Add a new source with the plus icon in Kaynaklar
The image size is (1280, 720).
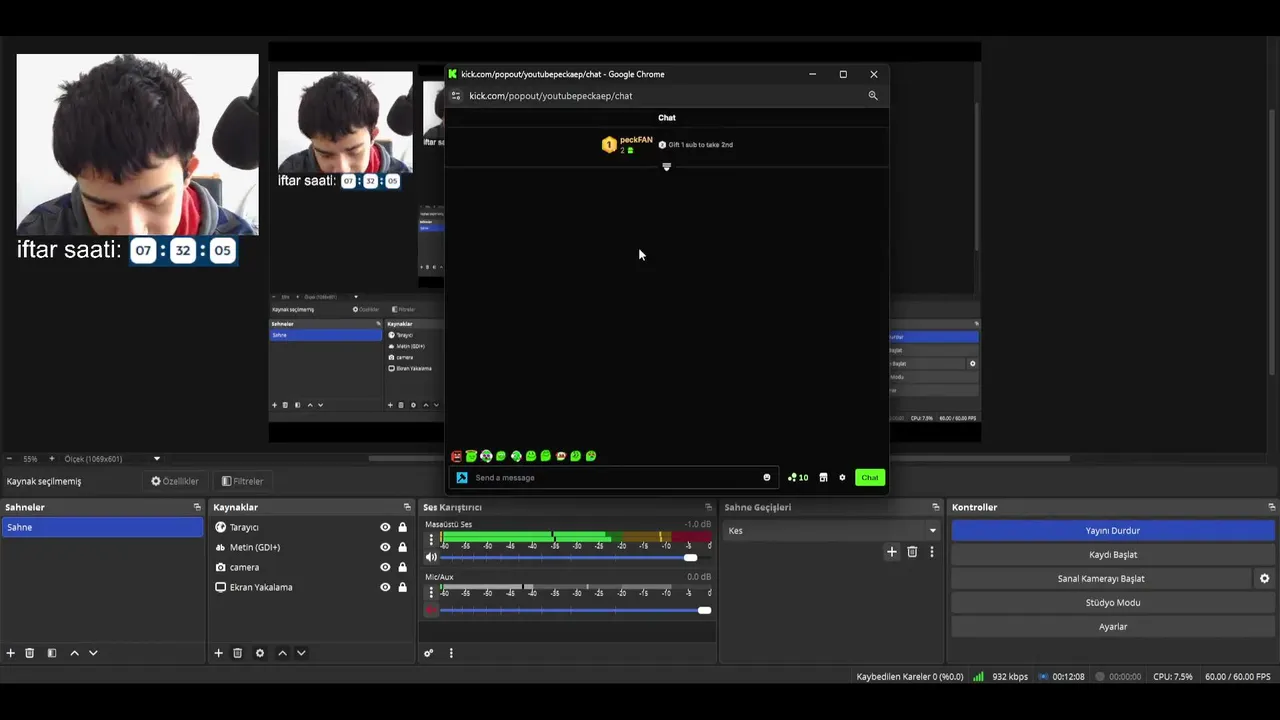point(218,653)
